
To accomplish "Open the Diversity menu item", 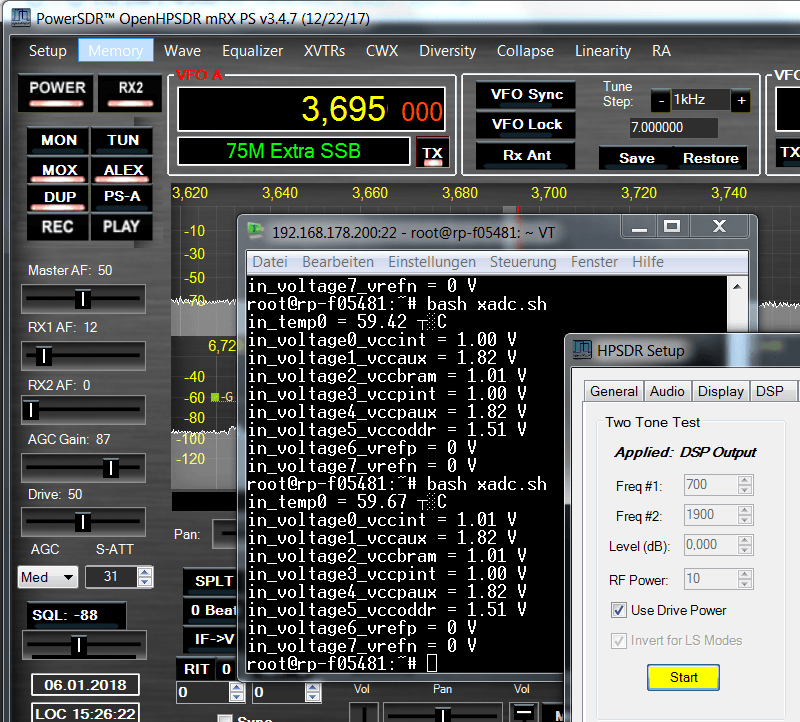I will coord(447,51).
